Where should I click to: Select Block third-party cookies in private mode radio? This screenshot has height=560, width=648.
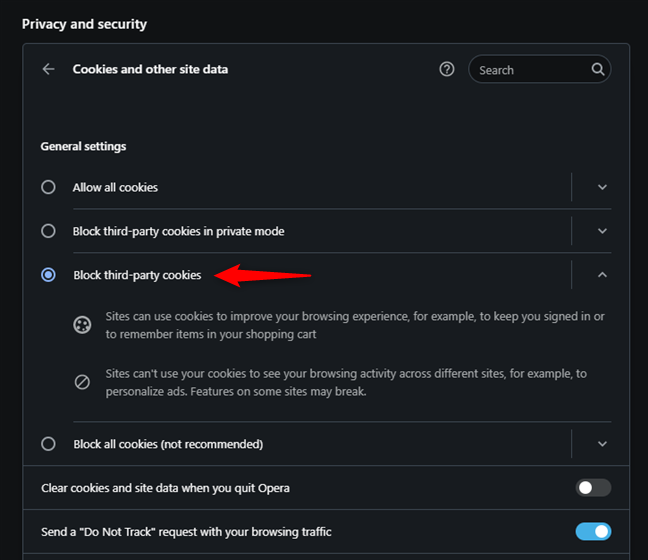click(x=48, y=231)
